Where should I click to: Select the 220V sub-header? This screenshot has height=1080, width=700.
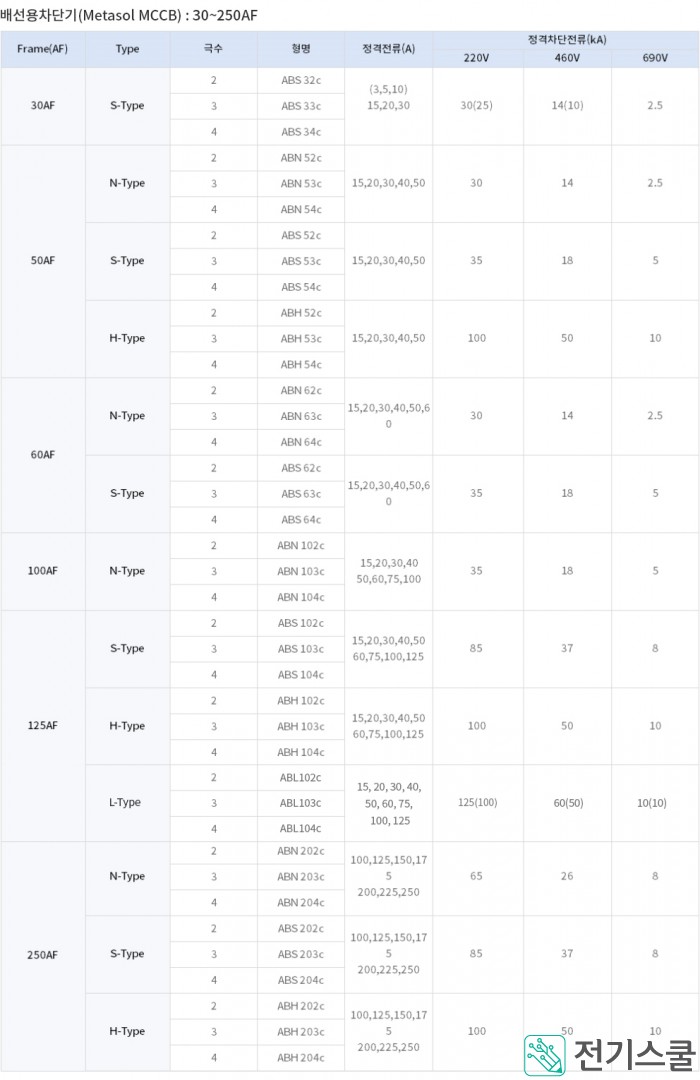click(476, 58)
